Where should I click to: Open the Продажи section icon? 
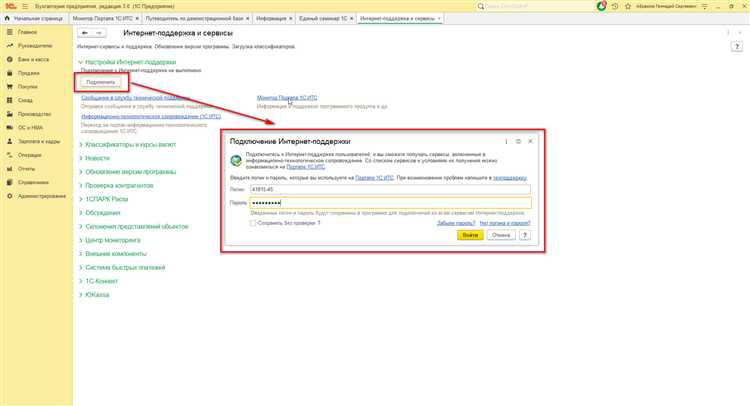pos(10,73)
